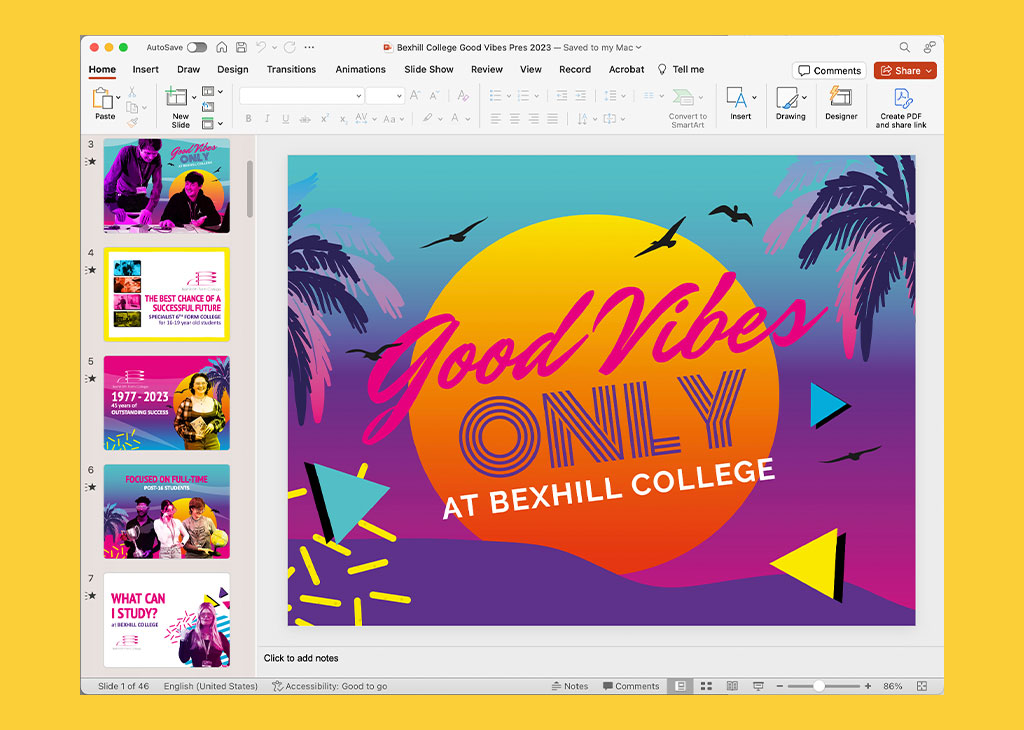The height and width of the screenshot is (730, 1024).
Task: Open the Tell me search box
Action: click(681, 69)
